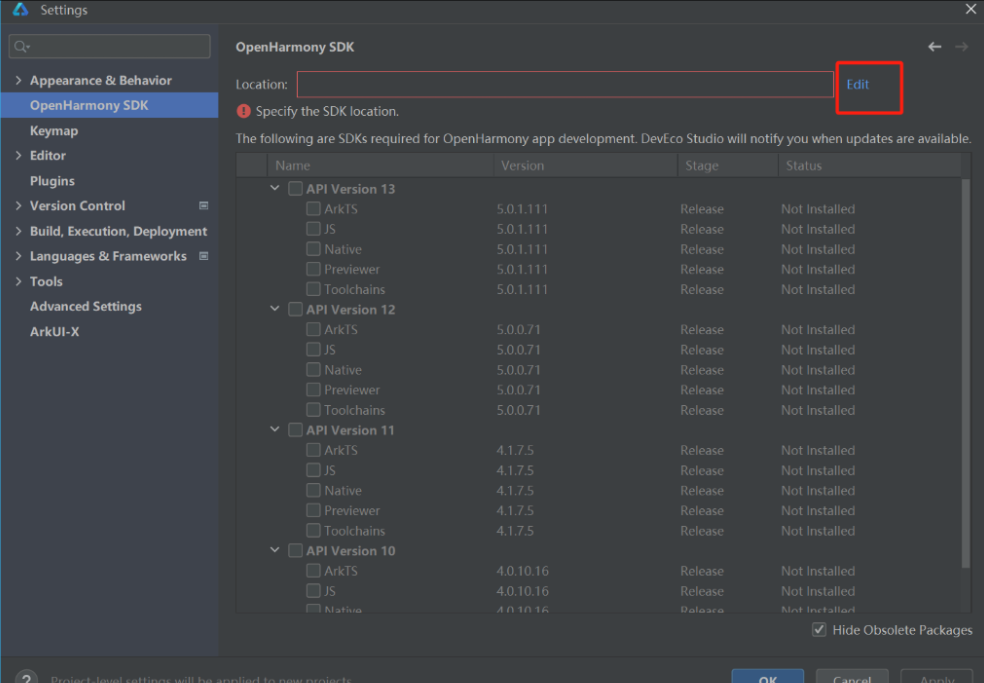
Task: Focus the settings search field
Action: click(x=110, y=46)
